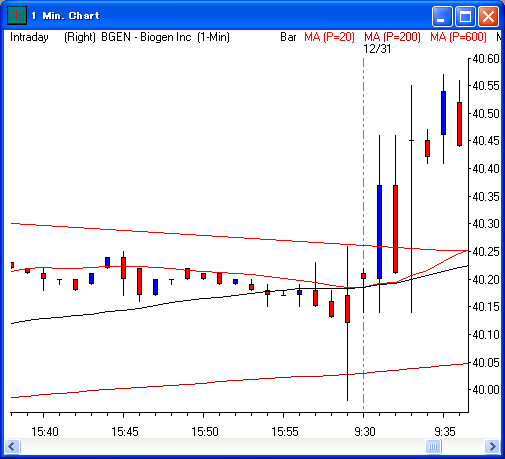Screen dimensions: 505x459
Task: Click the 40.05 price axis label
Action: pyautogui.click(x=486, y=362)
